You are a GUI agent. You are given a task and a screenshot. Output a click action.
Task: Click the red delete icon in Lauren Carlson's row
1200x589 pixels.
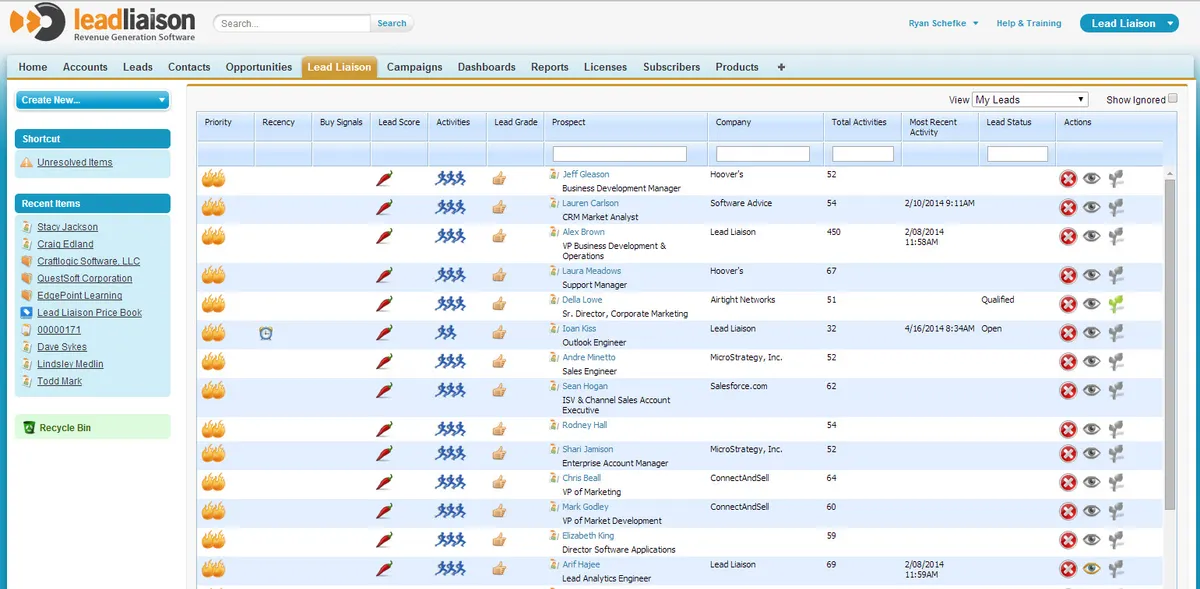[x=1068, y=208]
